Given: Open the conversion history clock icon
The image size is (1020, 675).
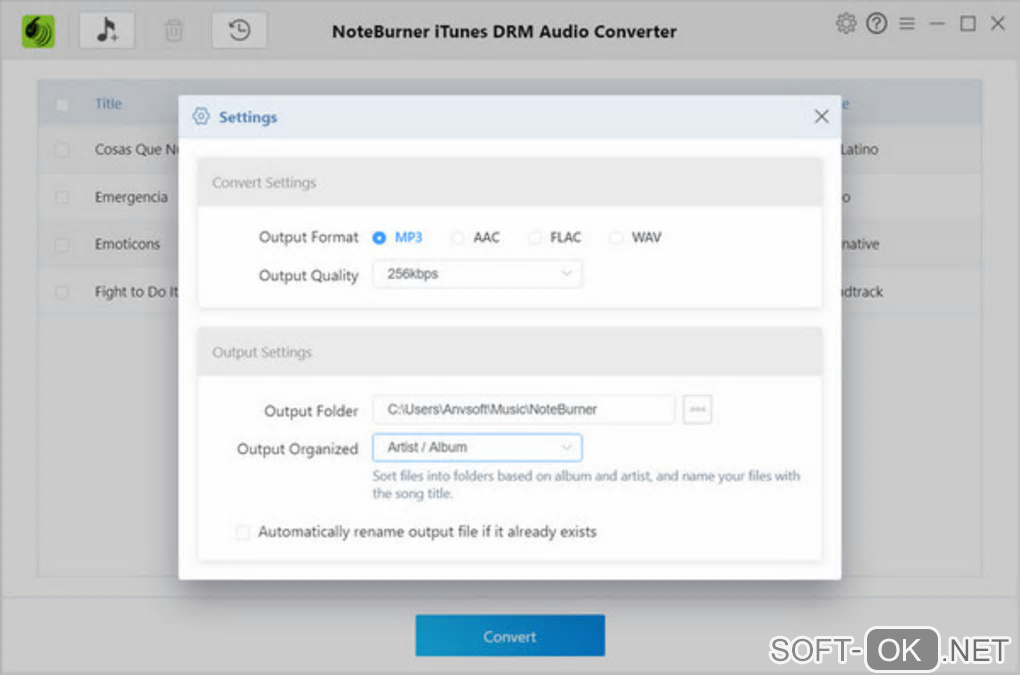Looking at the screenshot, I should coord(239,30).
